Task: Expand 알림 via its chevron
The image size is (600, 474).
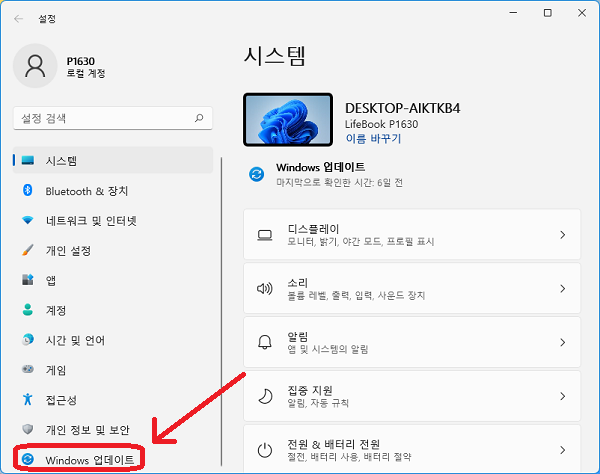Action: [562, 342]
